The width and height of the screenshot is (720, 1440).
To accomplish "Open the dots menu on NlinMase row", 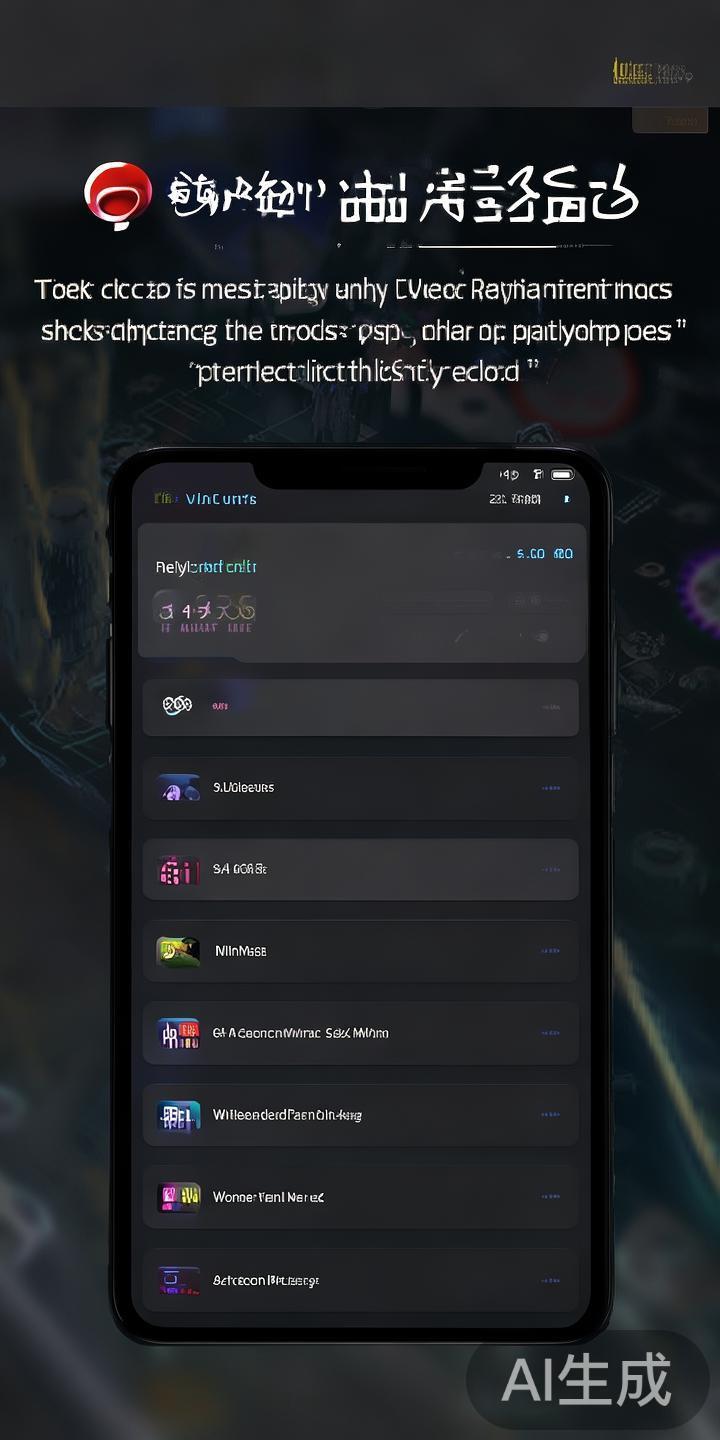I will tap(551, 951).
